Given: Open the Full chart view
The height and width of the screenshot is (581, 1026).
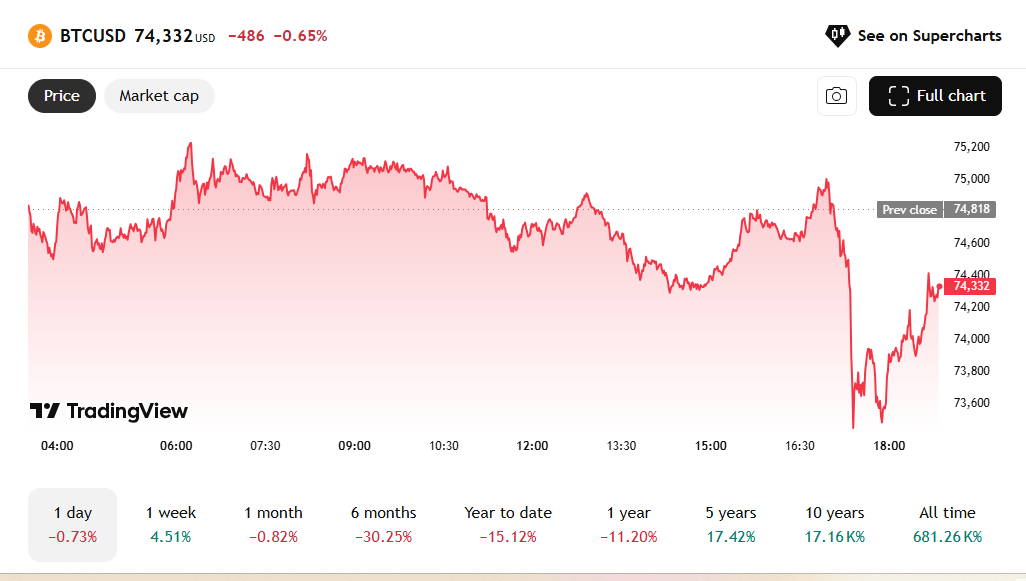Looking at the screenshot, I should click(937, 96).
